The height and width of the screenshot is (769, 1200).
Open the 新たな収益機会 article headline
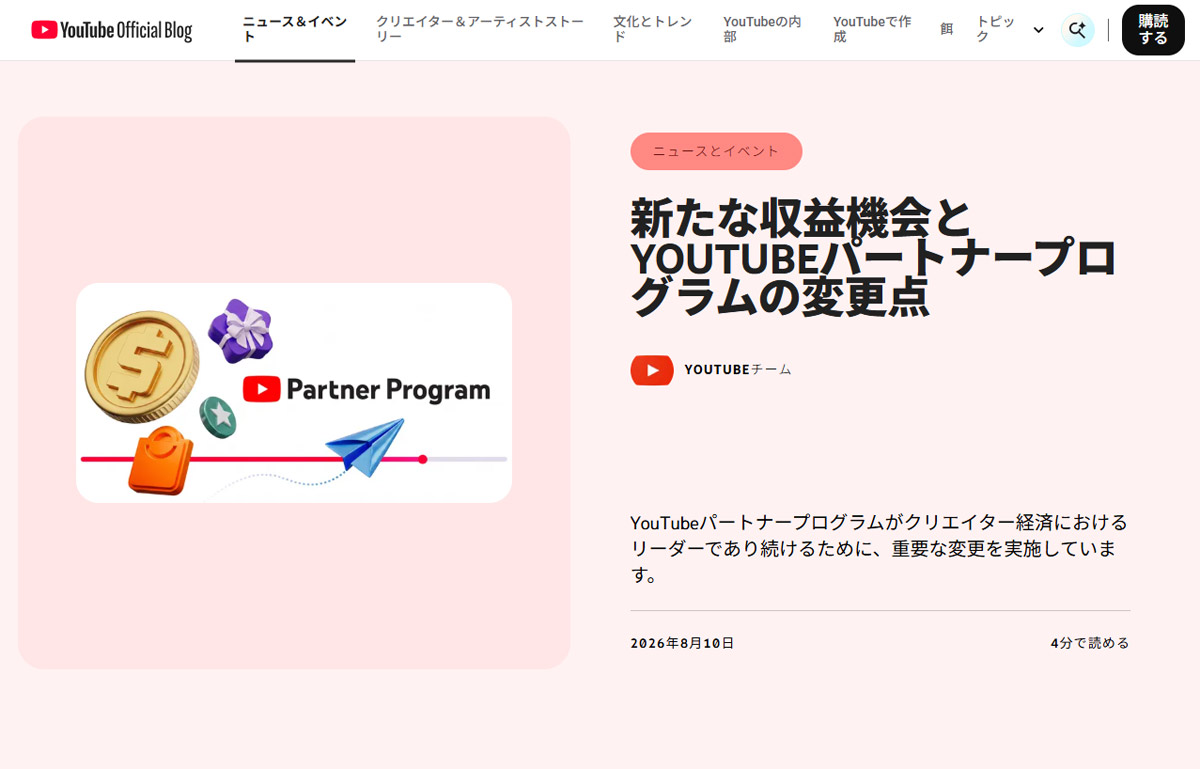(x=873, y=258)
